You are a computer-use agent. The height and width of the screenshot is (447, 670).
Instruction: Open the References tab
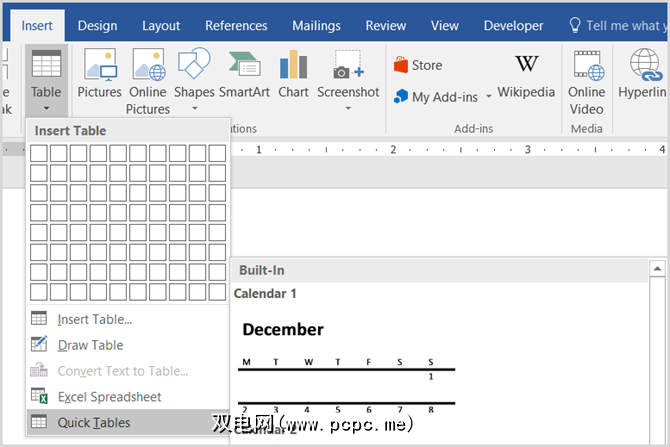pos(236,26)
